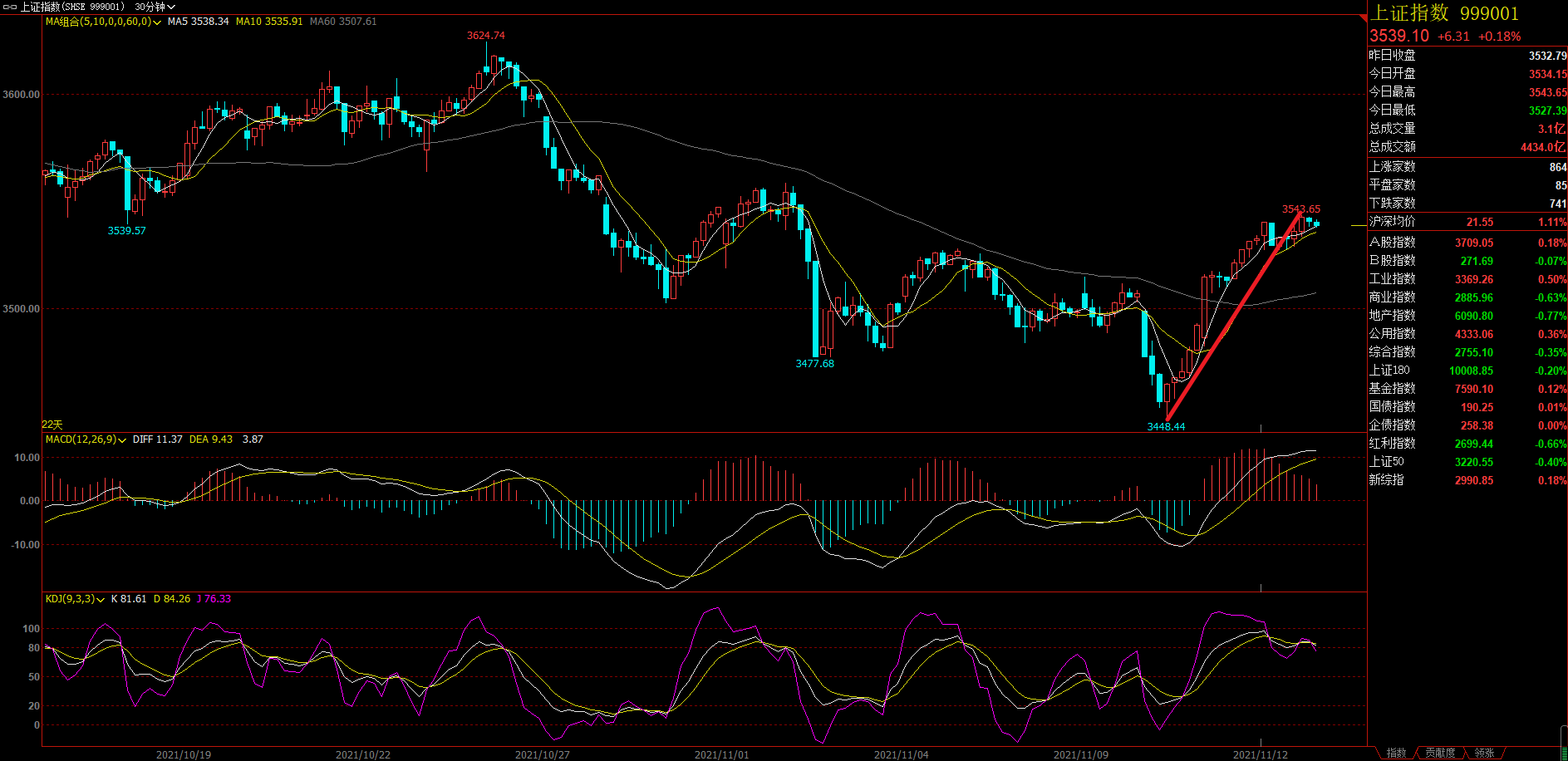Open the 领涨 tab

1484,753
